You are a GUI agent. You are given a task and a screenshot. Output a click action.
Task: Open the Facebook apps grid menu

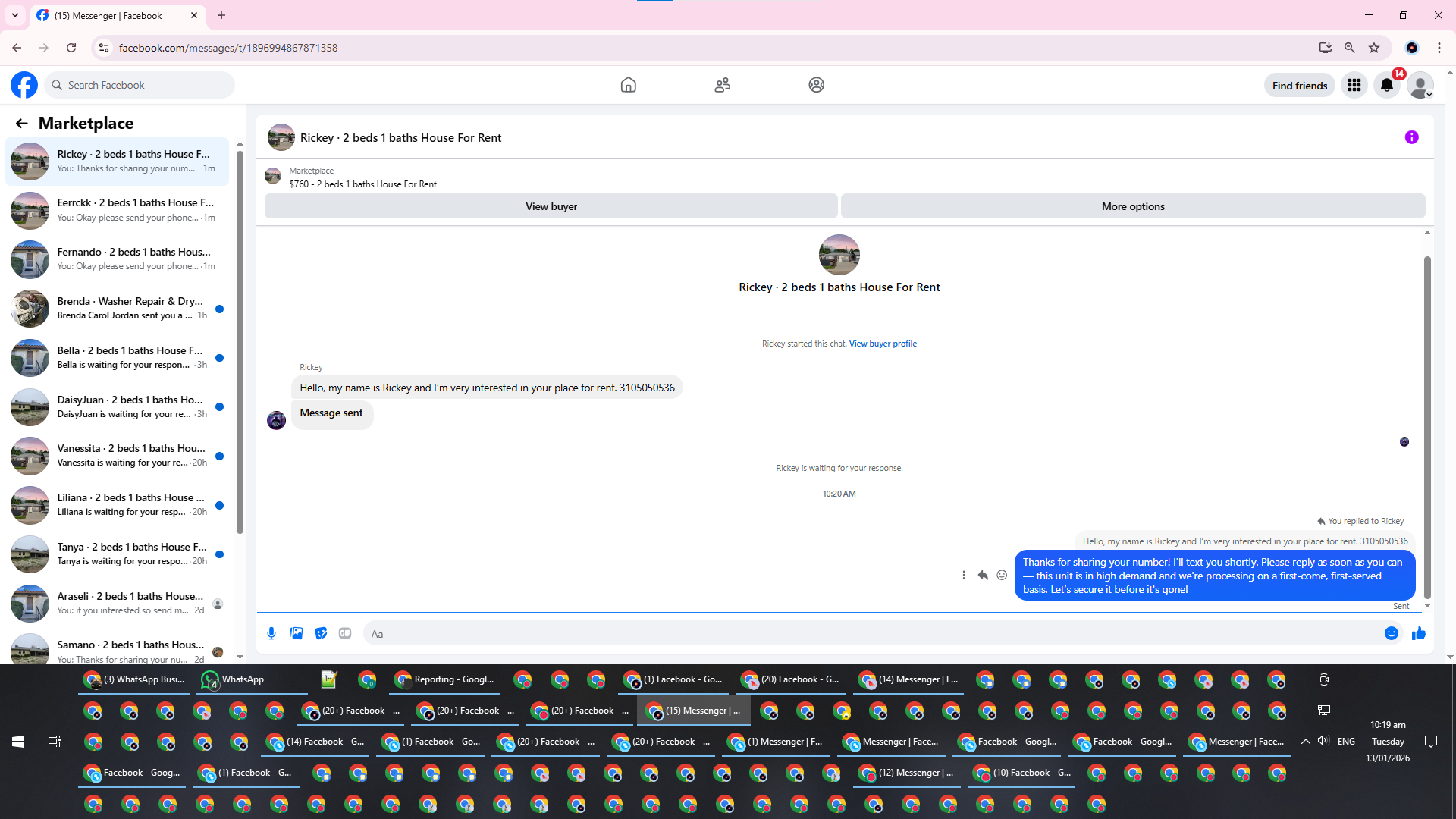pyautogui.click(x=1354, y=85)
